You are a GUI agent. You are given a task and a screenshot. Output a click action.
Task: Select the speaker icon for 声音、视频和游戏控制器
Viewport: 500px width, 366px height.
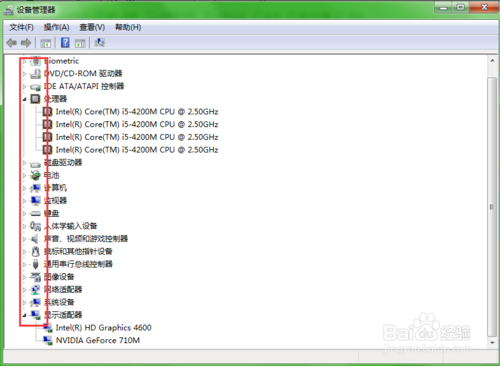[x=35, y=239]
